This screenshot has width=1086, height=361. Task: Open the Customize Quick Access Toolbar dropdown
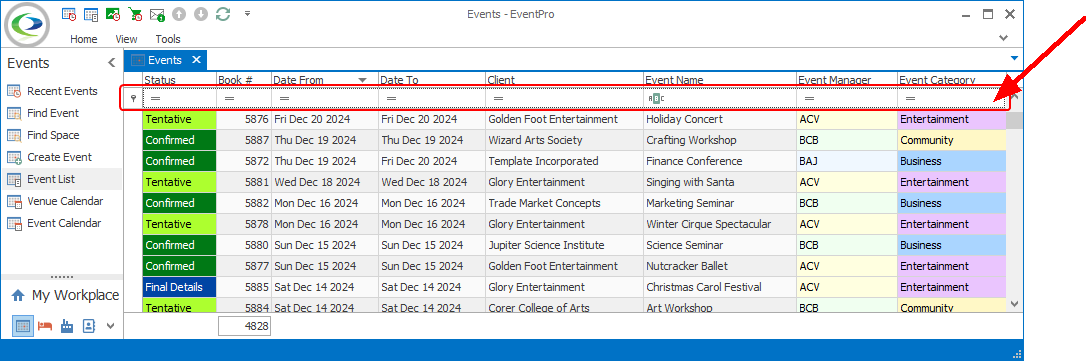tap(247, 14)
